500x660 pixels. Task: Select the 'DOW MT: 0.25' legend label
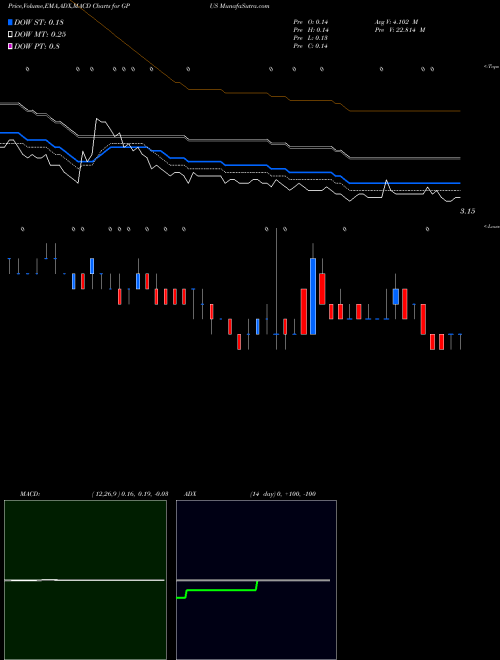(40, 35)
